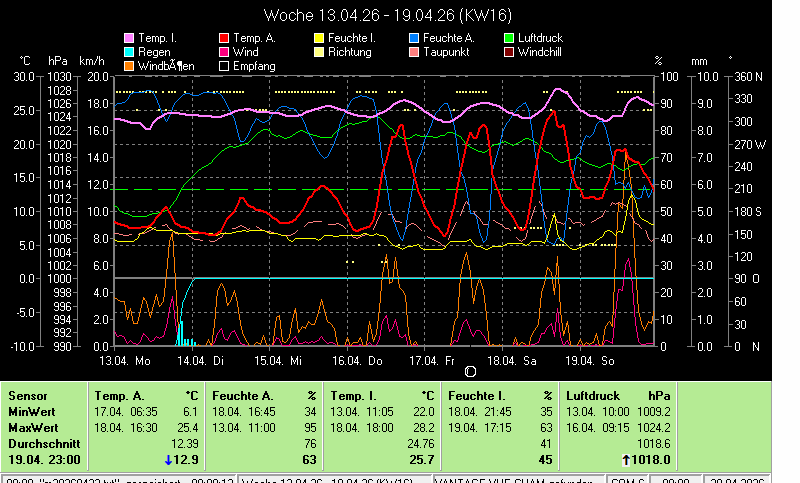
Task: Click the magenta Wind legend swatch
Action: (224, 52)
